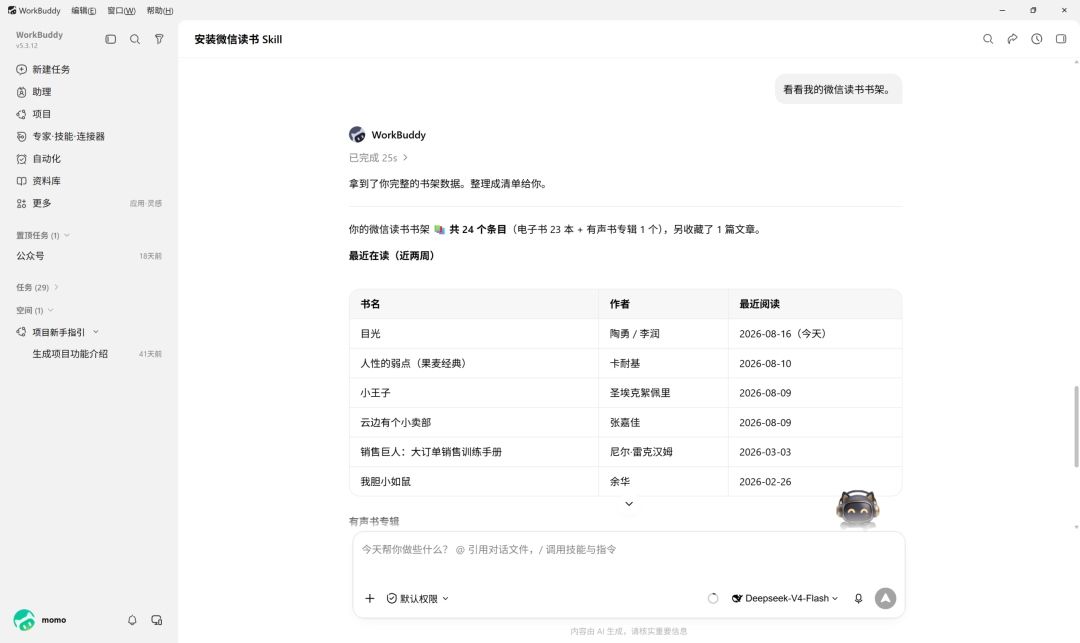Open the sidebar search icon
This screenshot has width=1080, height=643.
click(135, 39)
